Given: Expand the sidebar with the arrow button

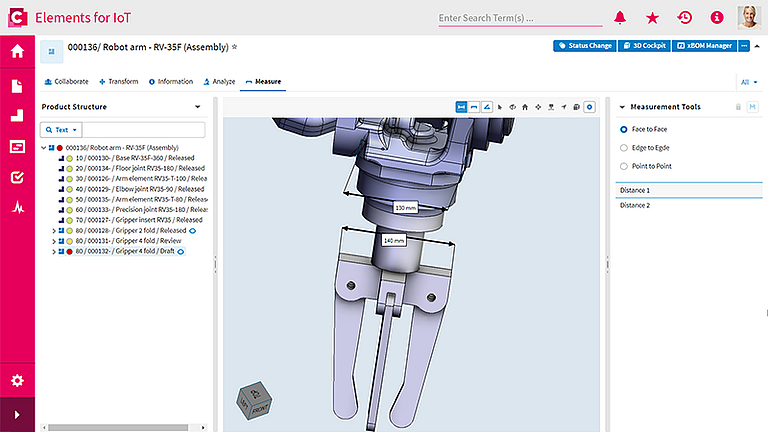Looking at the screenshot, I should [17, 415].
